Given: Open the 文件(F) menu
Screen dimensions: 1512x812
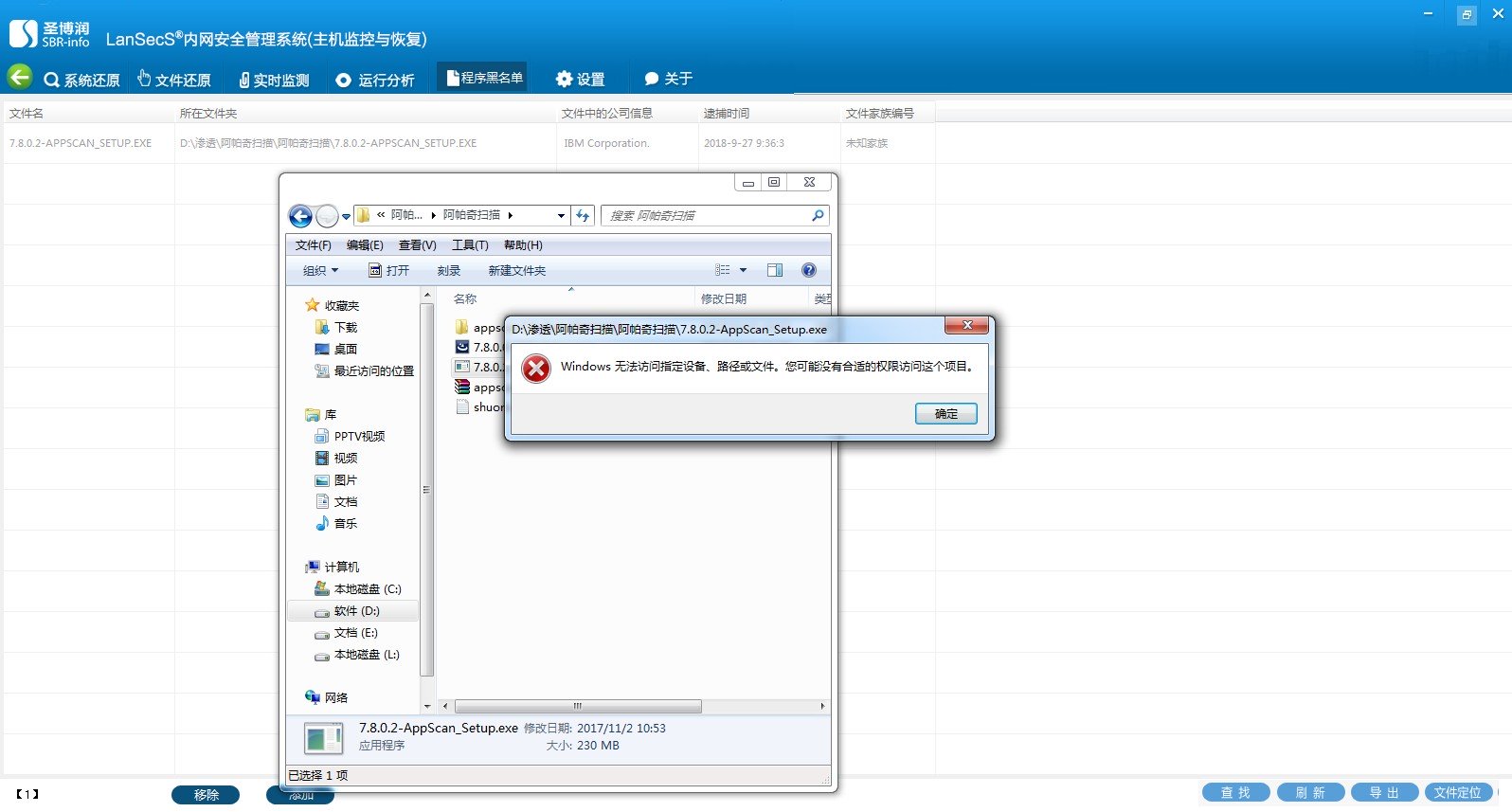Looking at the screenshot, I should (x=314, y=244).
